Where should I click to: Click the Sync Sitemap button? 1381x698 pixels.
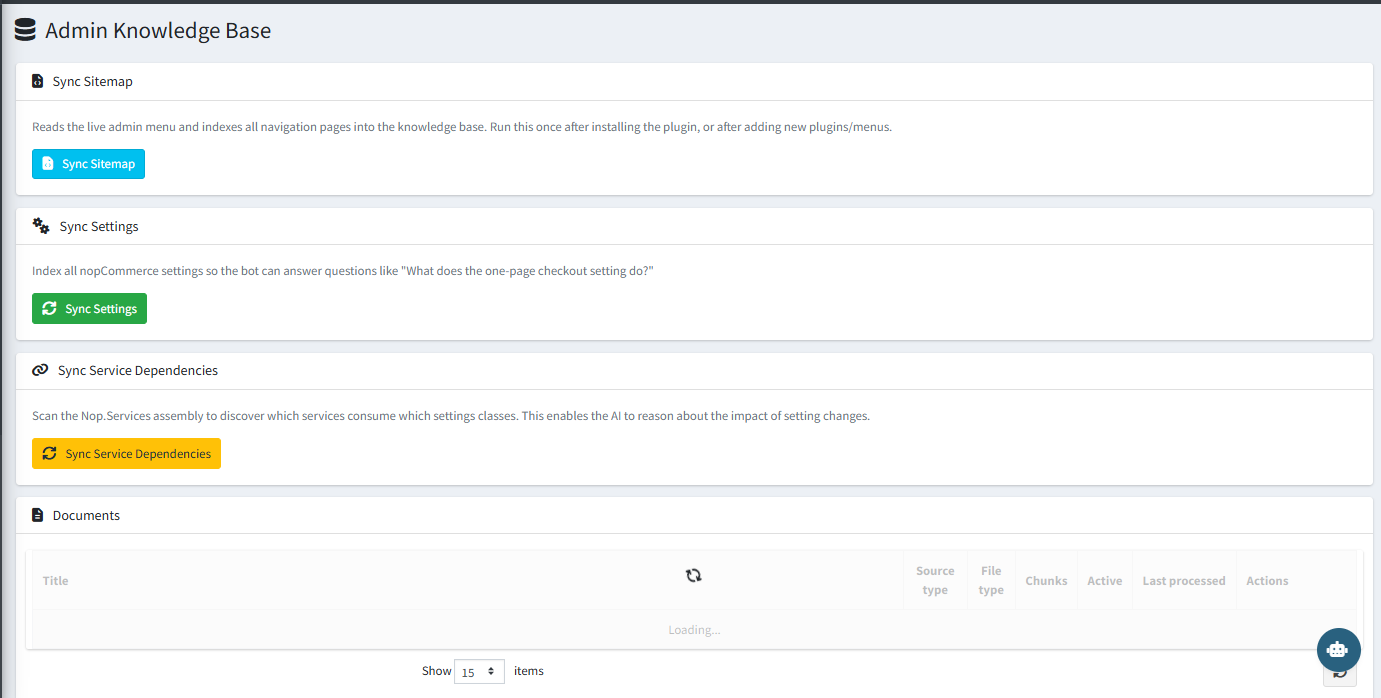tap(88, 164)
